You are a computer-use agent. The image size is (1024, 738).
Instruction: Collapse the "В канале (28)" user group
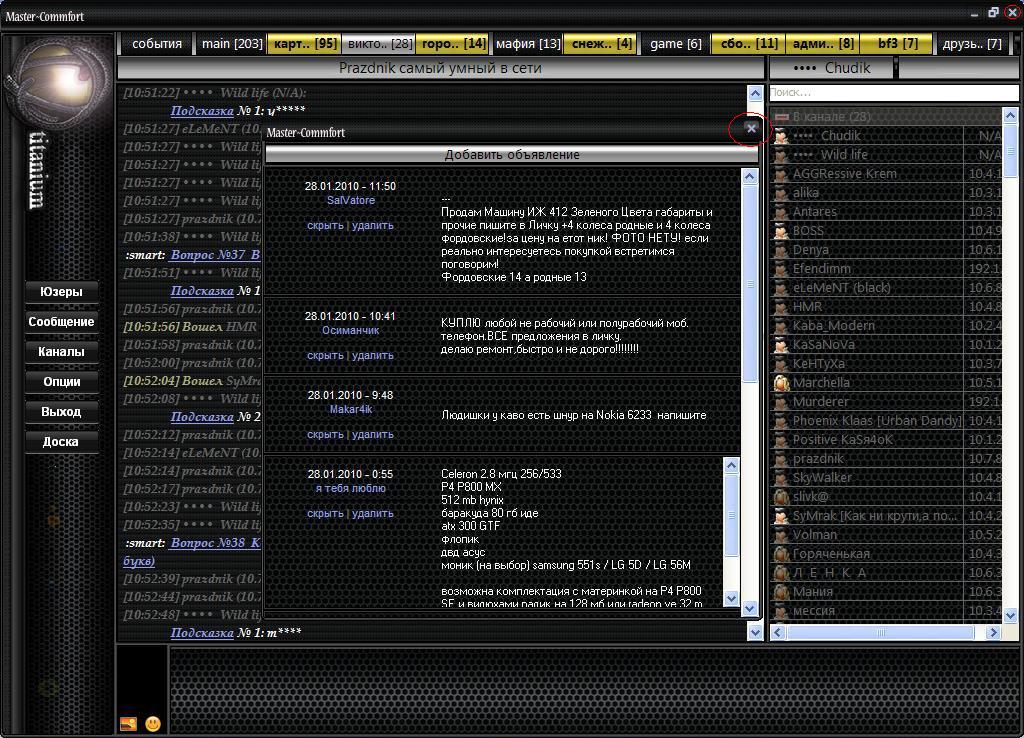tap(782, 117)
